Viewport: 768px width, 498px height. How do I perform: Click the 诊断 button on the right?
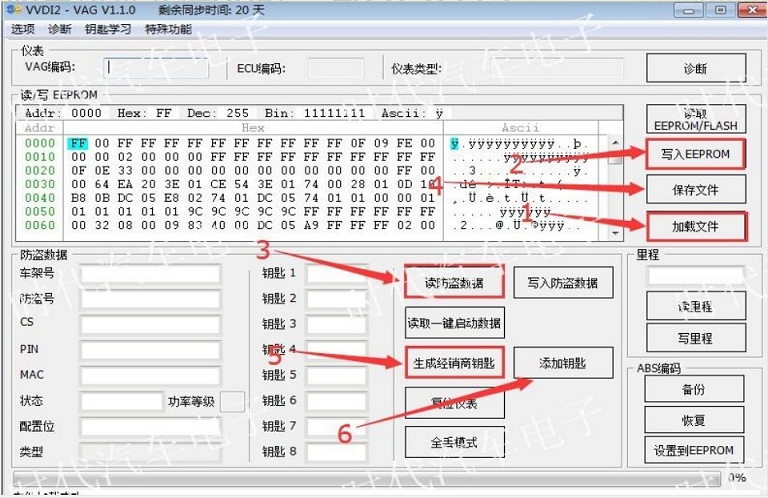tap(695, 69)
